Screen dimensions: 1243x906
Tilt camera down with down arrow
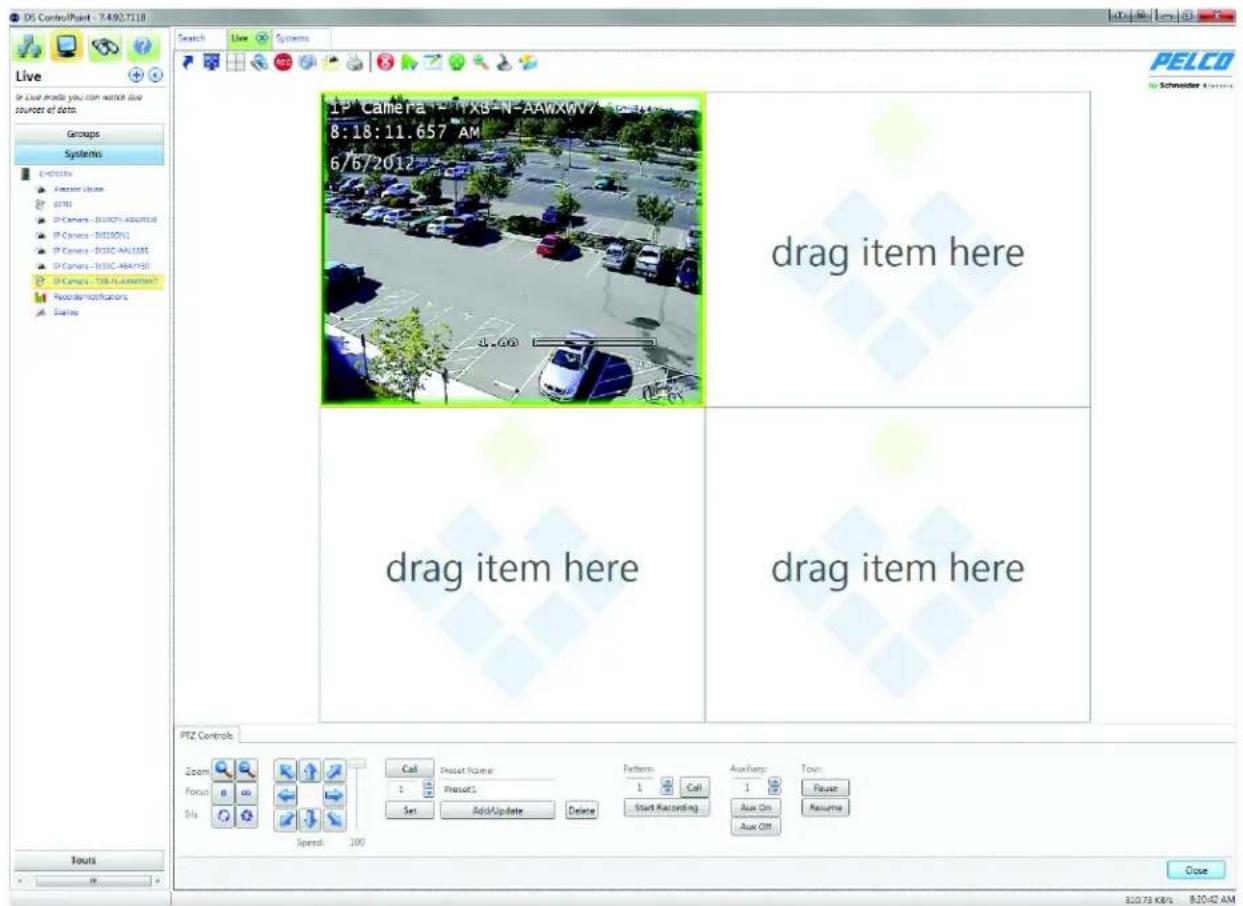[x=309, y=819]
